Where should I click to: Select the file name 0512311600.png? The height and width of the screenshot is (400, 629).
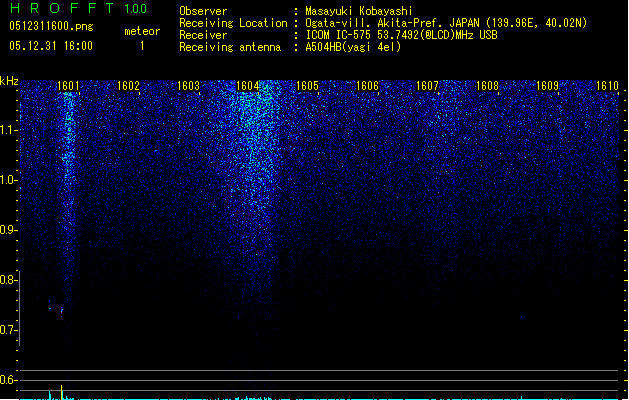click(x=51, y=26)
